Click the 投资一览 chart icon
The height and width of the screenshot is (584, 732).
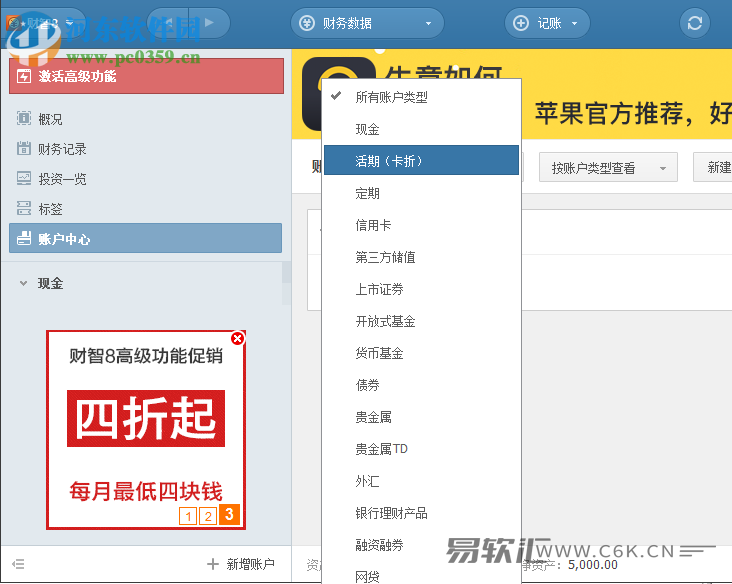pyautogui.click(x=24, y=179)
